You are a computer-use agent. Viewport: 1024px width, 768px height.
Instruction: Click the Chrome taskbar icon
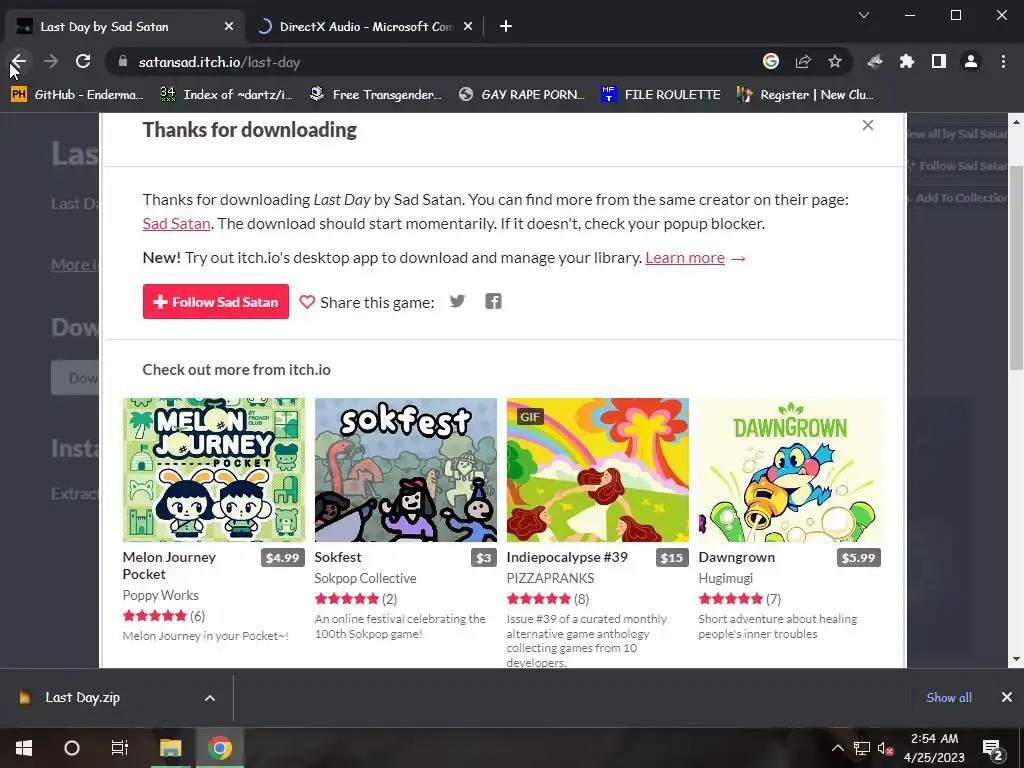click(x=220, y=748)
